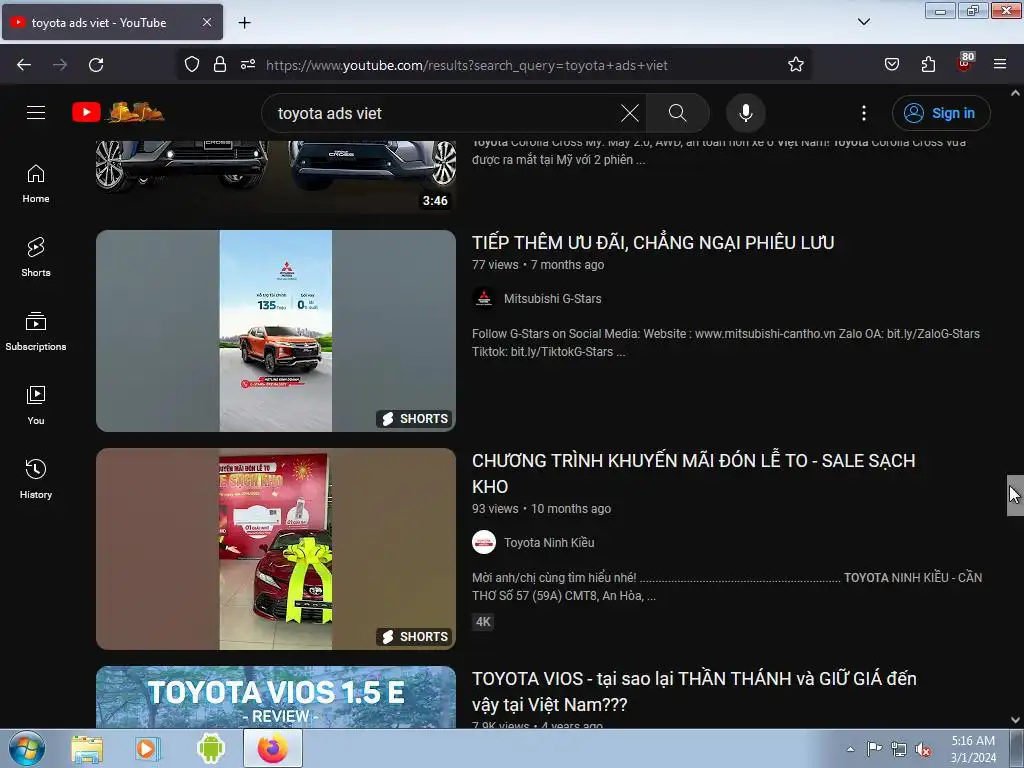
Task: Click the Toyota Ninh Kiều channel avatar
Action: tap(484, 543)
